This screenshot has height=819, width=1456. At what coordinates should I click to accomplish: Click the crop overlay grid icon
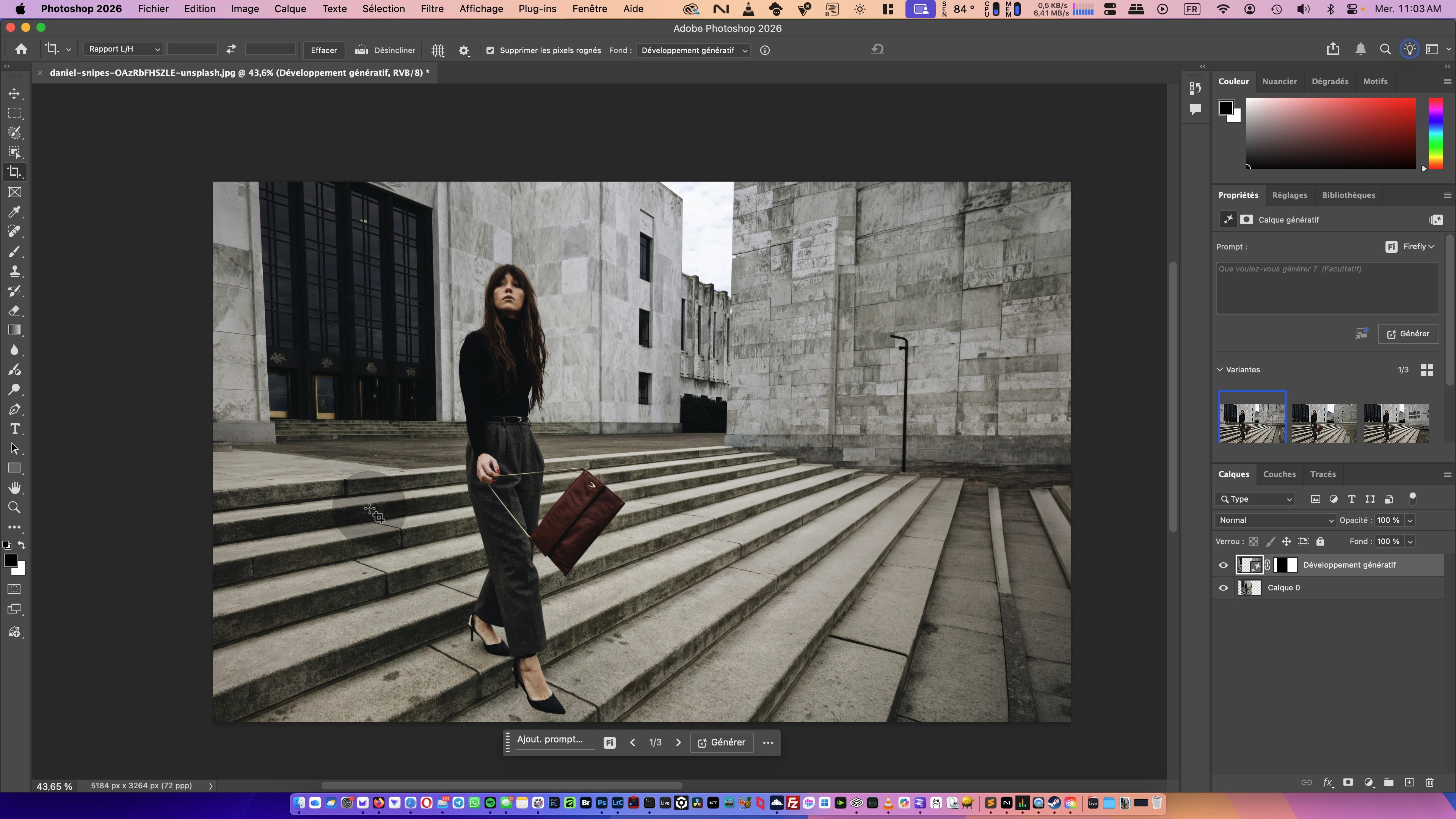pyautogui.click(x=438, y=50)
